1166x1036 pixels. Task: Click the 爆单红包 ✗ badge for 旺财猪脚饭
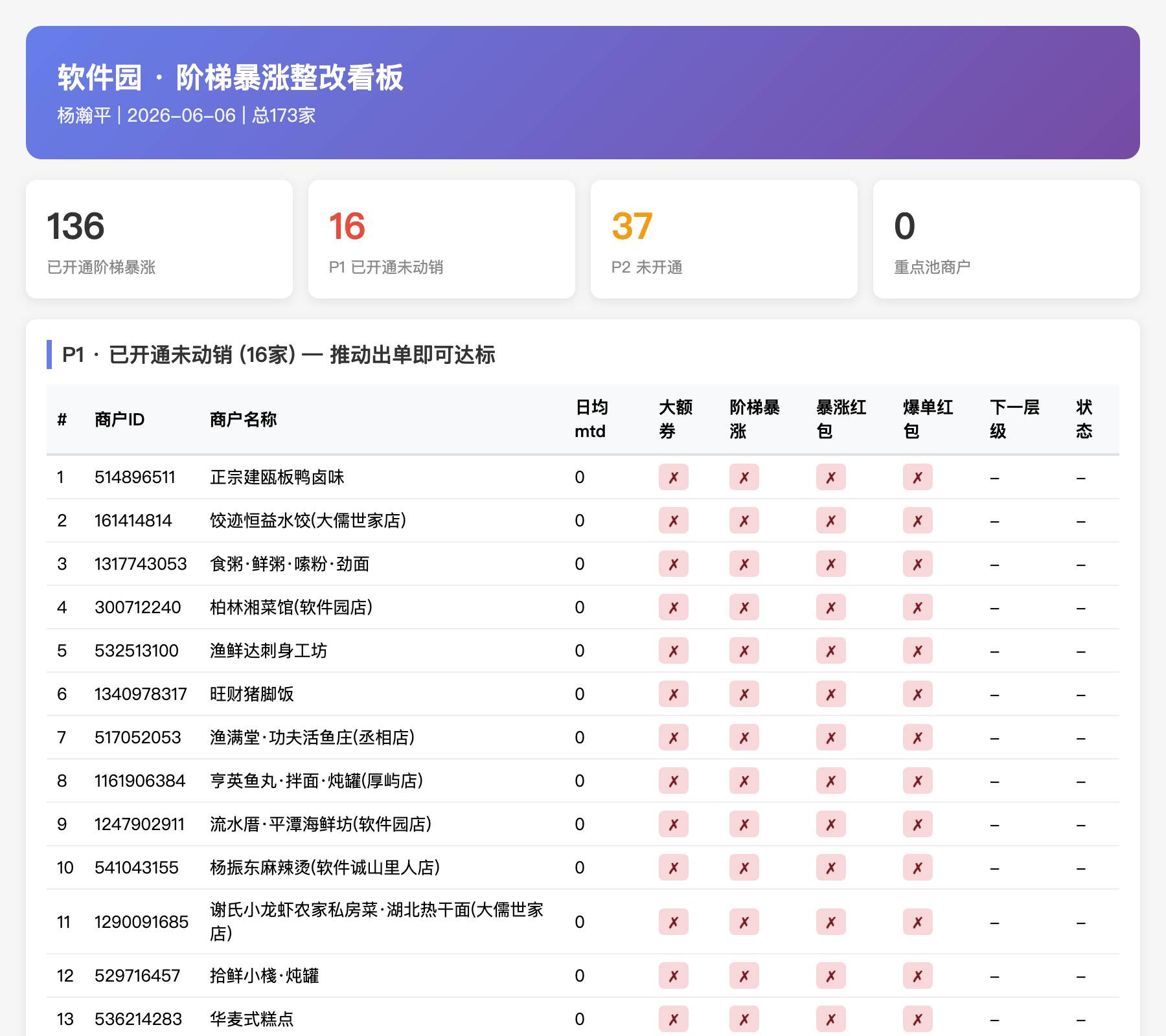pyautogui.click(x=918, y=694)
